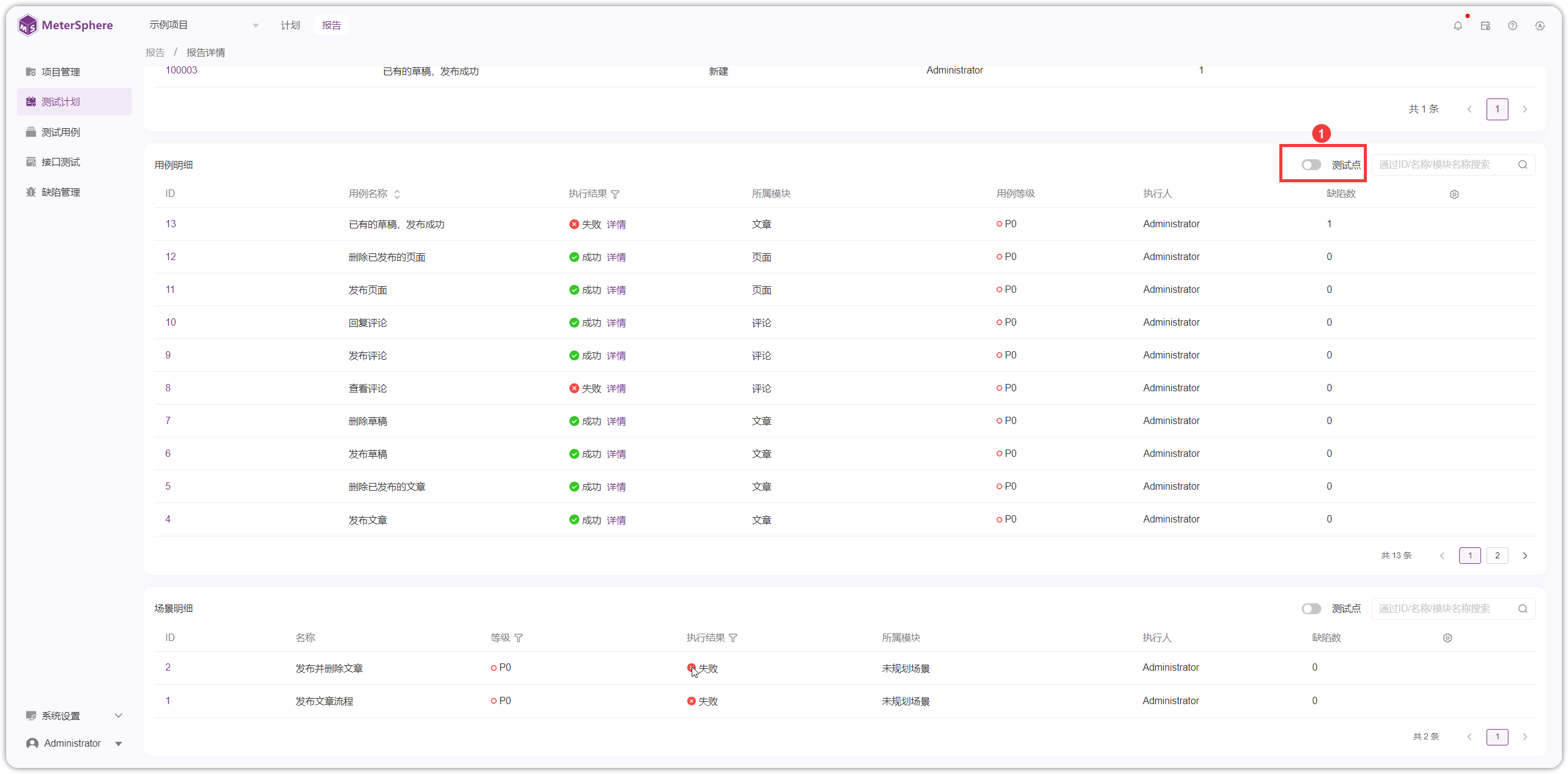Click the help question mark icon
The image size is (1568, 774).
[x=1513, y=26]
